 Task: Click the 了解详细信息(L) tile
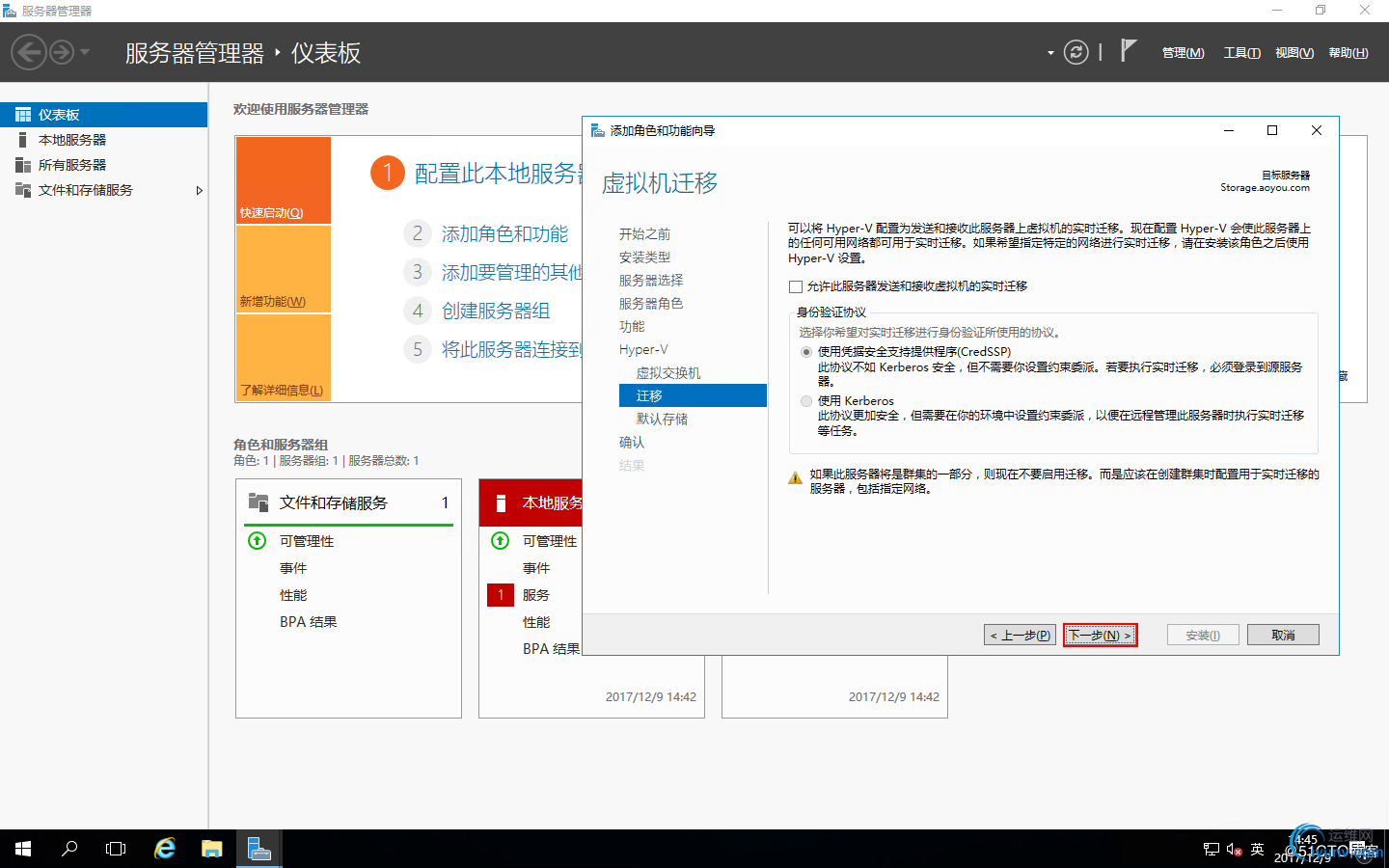coord(284,358)
